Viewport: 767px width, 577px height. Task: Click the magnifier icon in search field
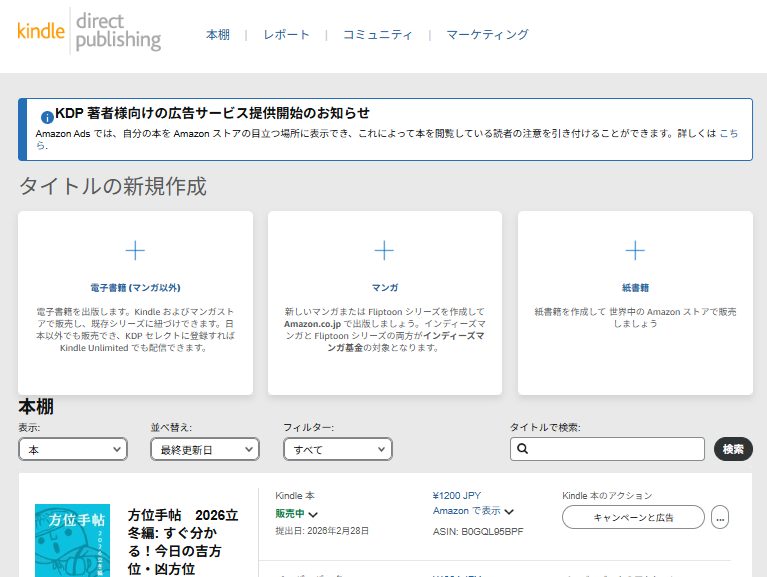click(x=522, y=450)
